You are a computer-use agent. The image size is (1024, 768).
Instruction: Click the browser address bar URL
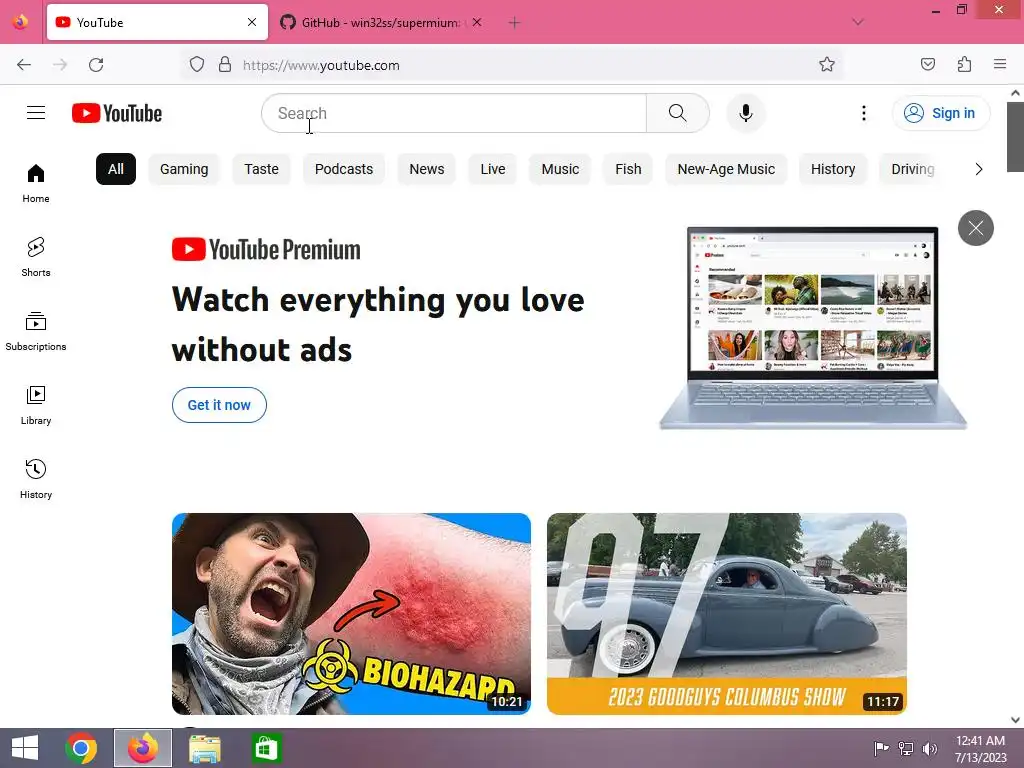(321, 65)
